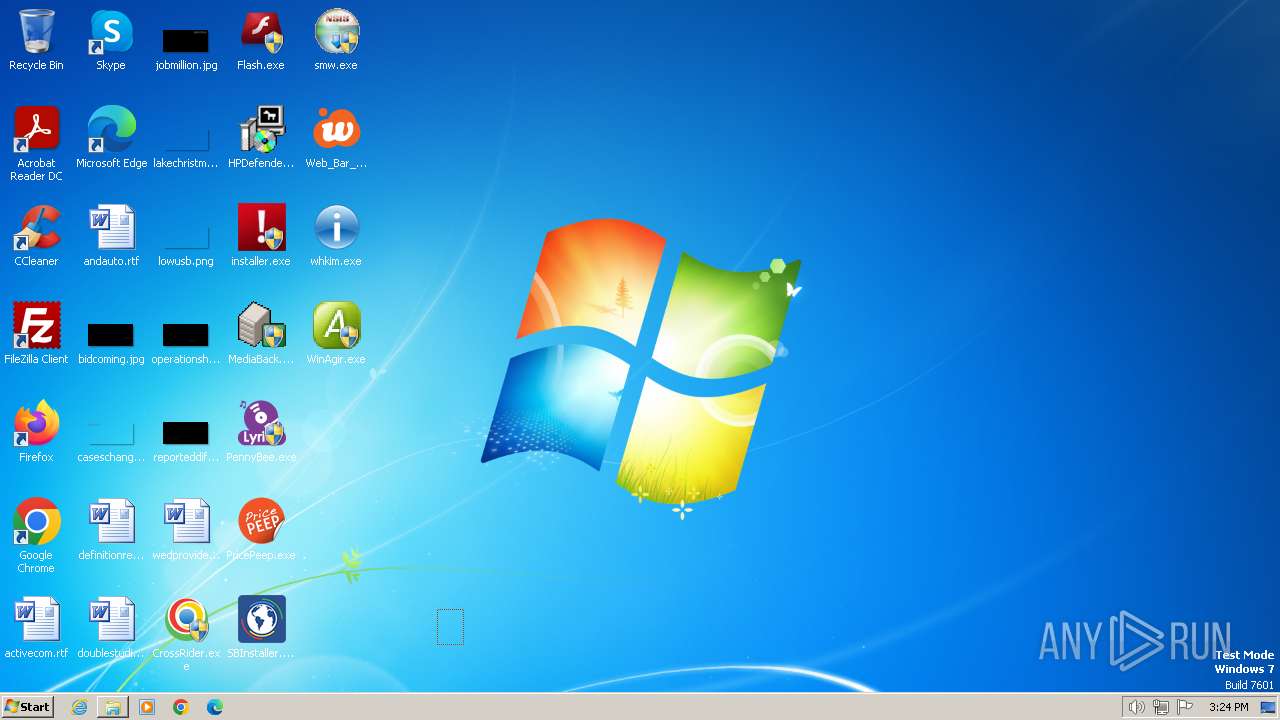Select the HPDefende... installer icon
Viewport: 1280px width, 720px height.
point(261,138)
